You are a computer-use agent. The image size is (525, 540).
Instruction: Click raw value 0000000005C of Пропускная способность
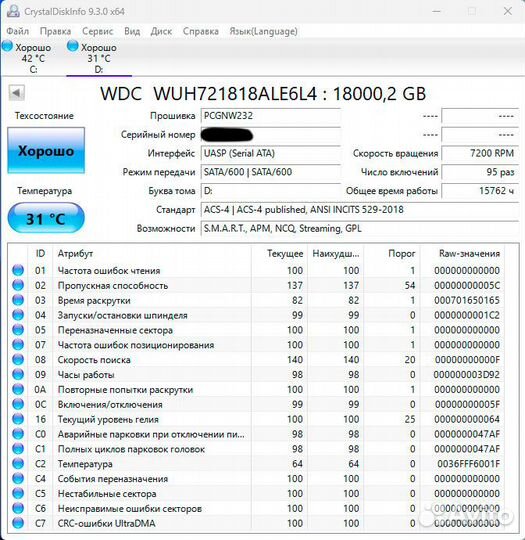coord(466,285)
